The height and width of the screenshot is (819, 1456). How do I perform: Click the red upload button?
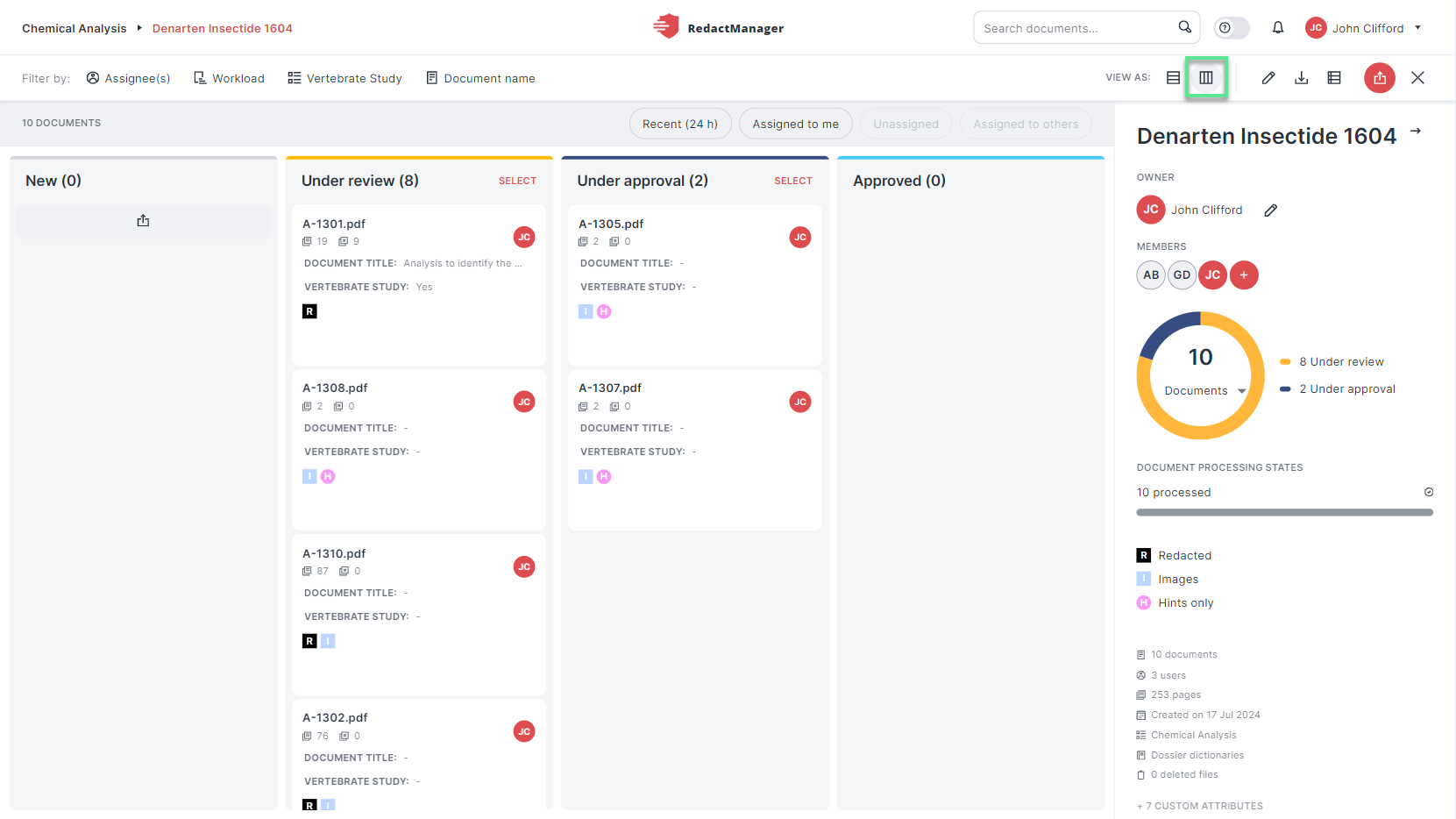pyautogui.click(x=1380, y=78)
